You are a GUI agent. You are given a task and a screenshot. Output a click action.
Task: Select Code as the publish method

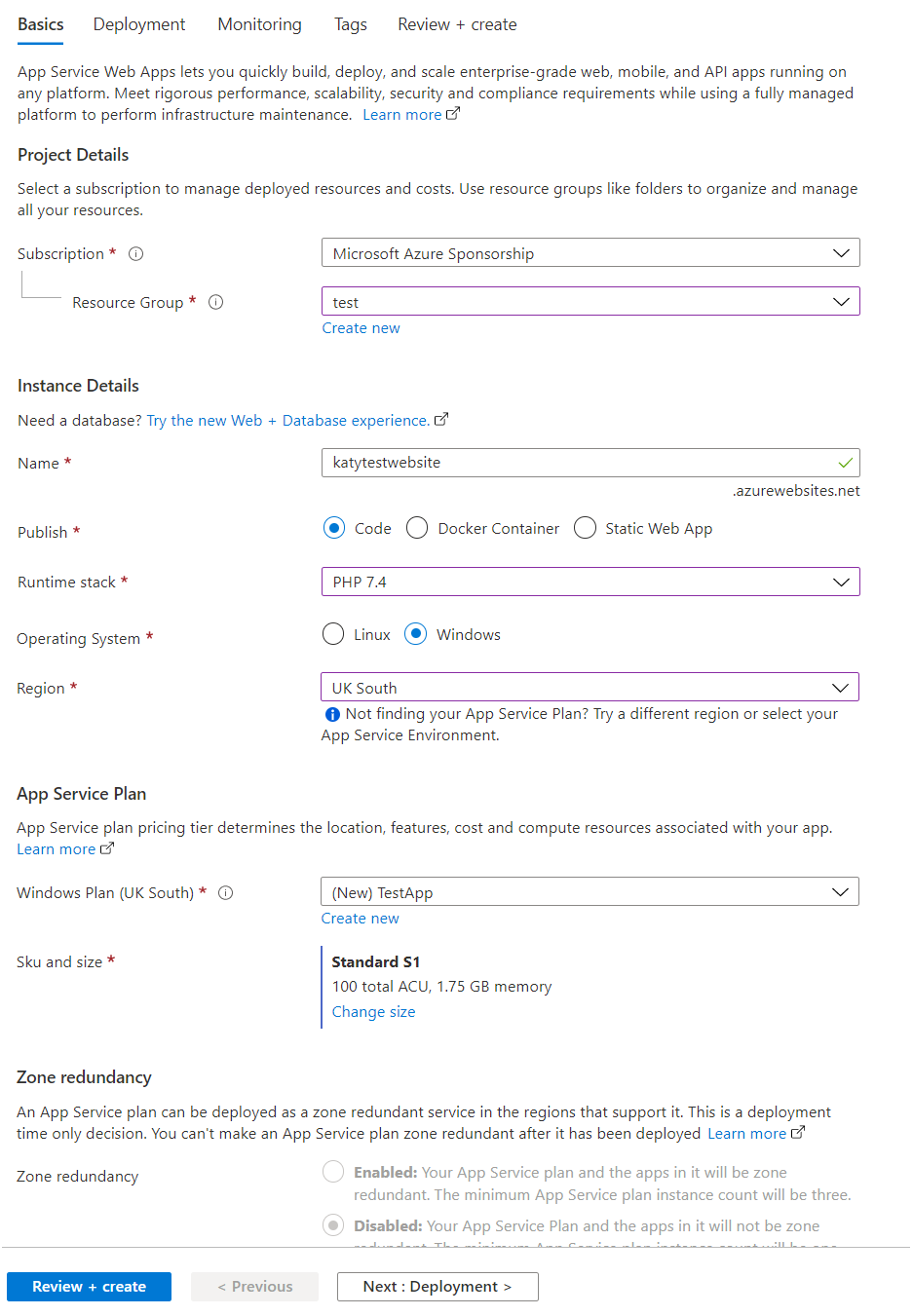[x=334, y=528]
